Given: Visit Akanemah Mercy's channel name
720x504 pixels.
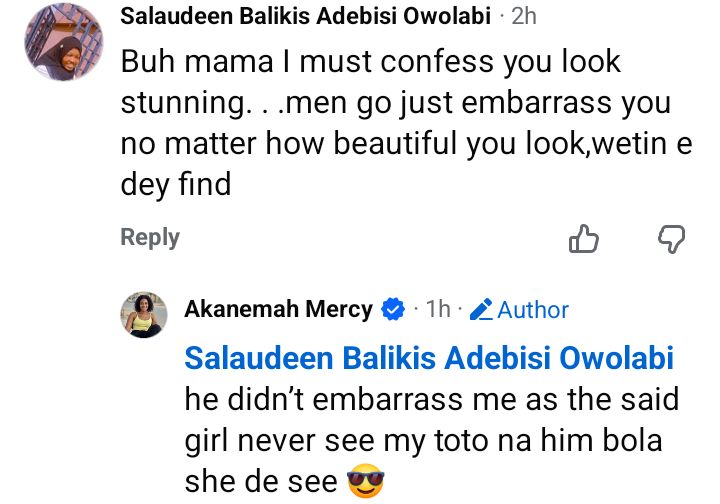Looking at the screenshot, I should (x=278, y=310).
